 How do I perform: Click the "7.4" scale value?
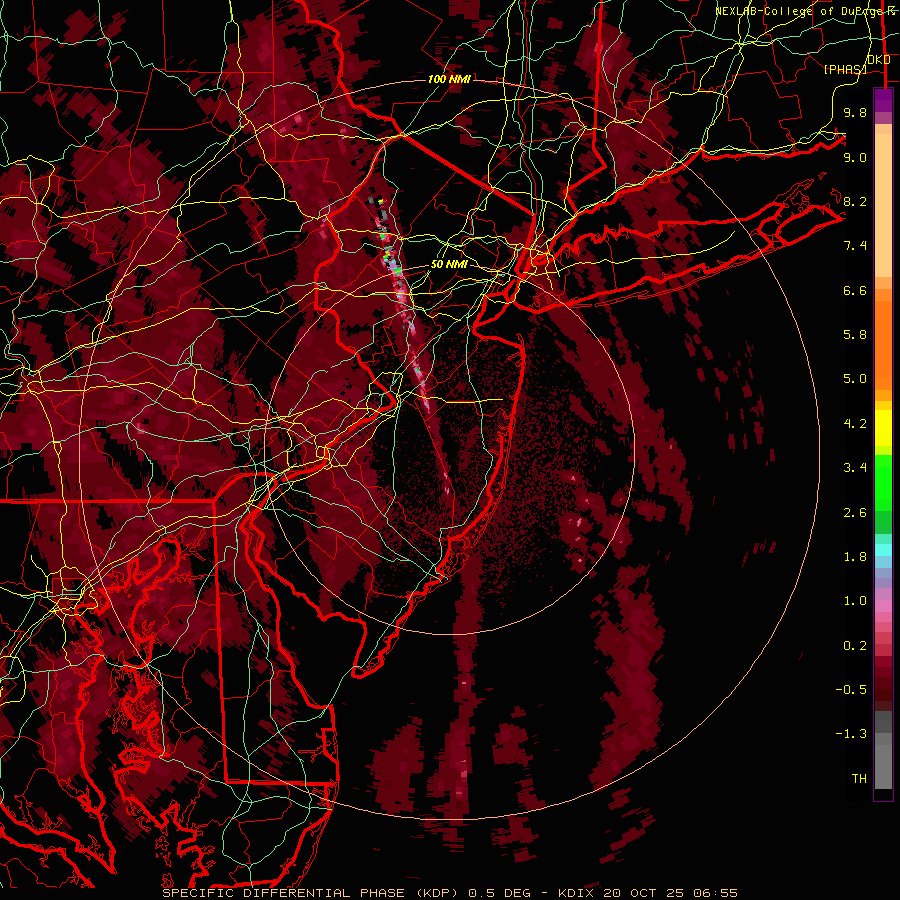[855, 246]
